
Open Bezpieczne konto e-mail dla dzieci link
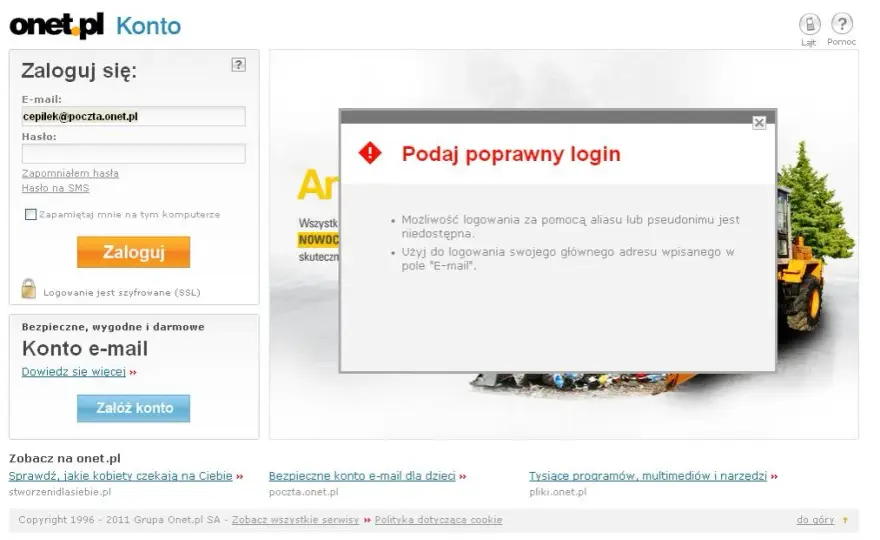362,476
